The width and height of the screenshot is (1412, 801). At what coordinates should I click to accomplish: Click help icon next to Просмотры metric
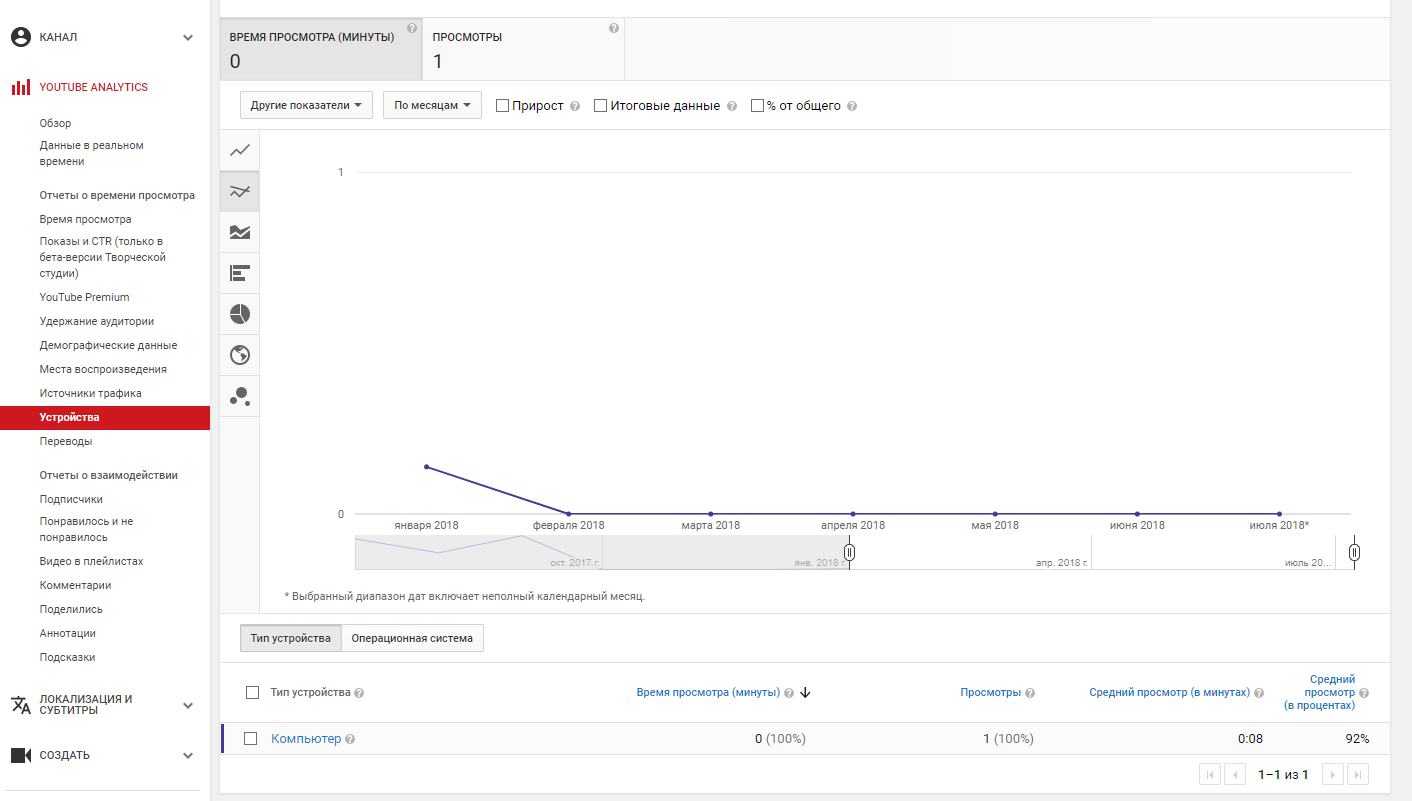tap(613, 29)
